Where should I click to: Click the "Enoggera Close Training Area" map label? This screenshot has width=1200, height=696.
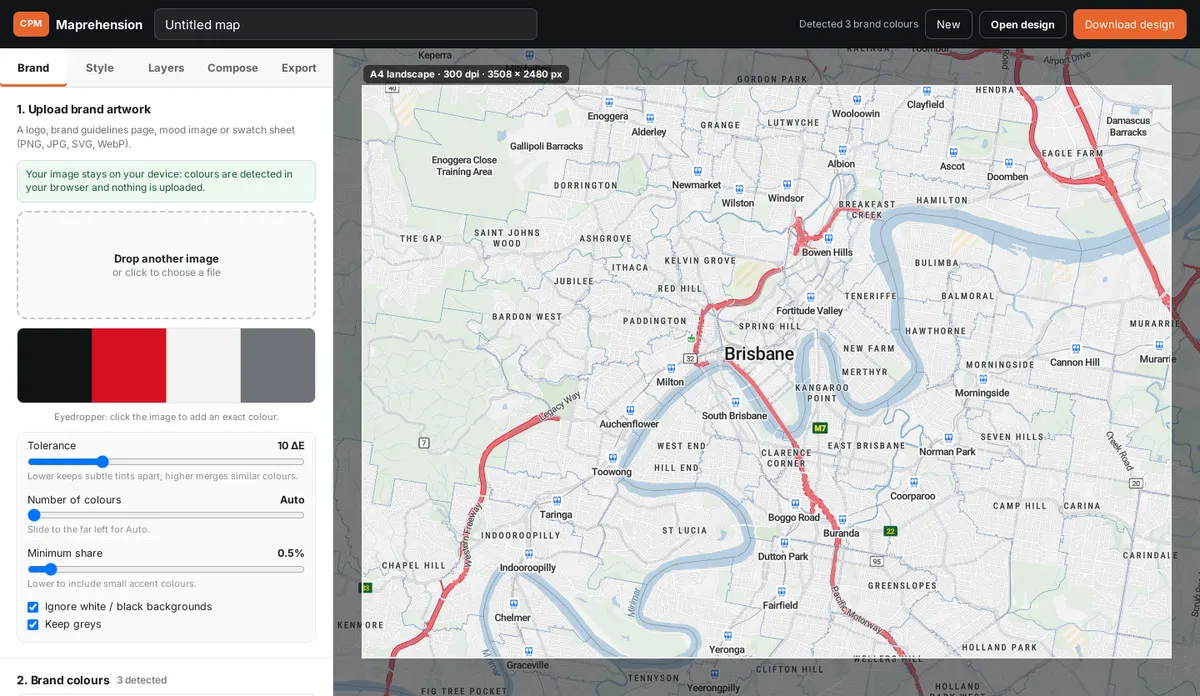point(464,166)
